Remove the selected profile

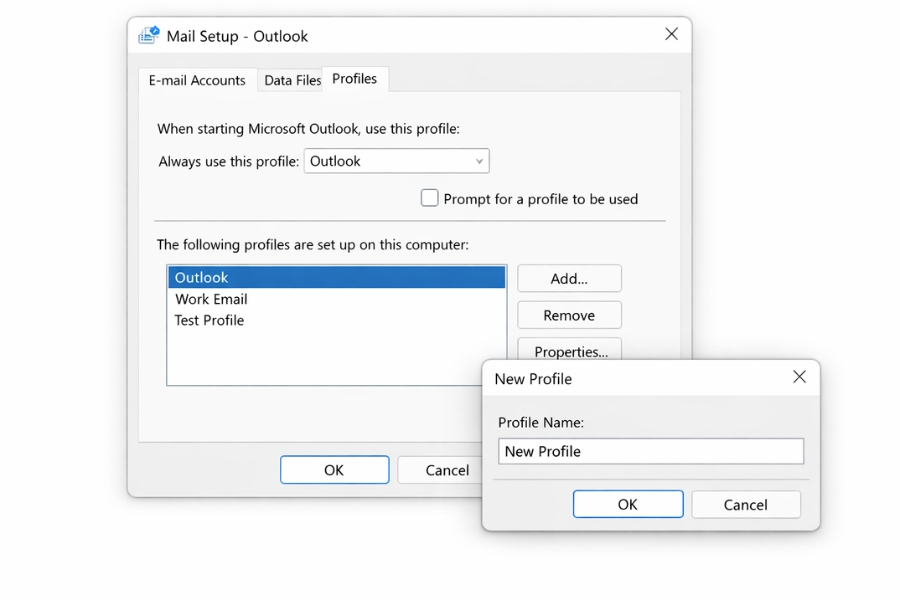568,314
